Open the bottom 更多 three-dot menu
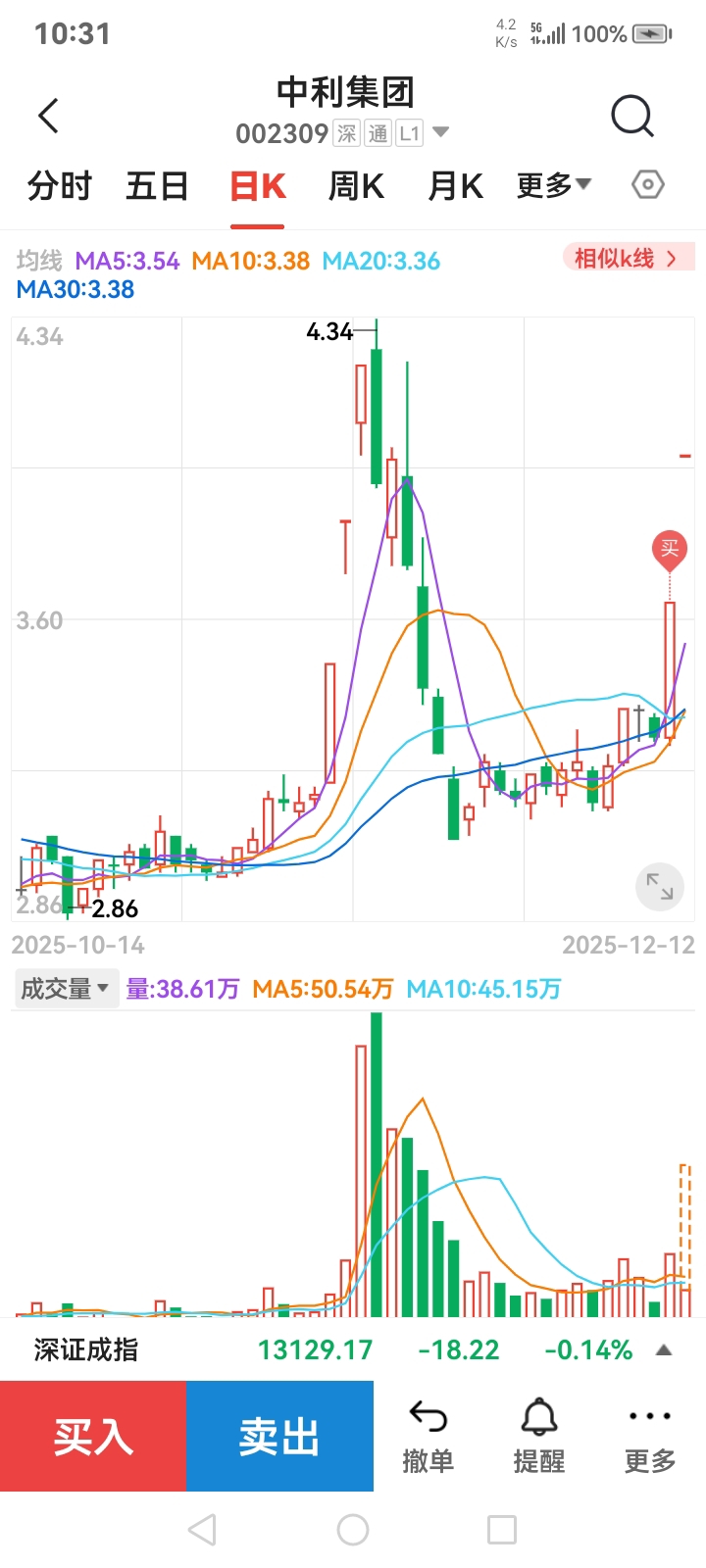The image size is (706, 1568). pos(650,1438)
